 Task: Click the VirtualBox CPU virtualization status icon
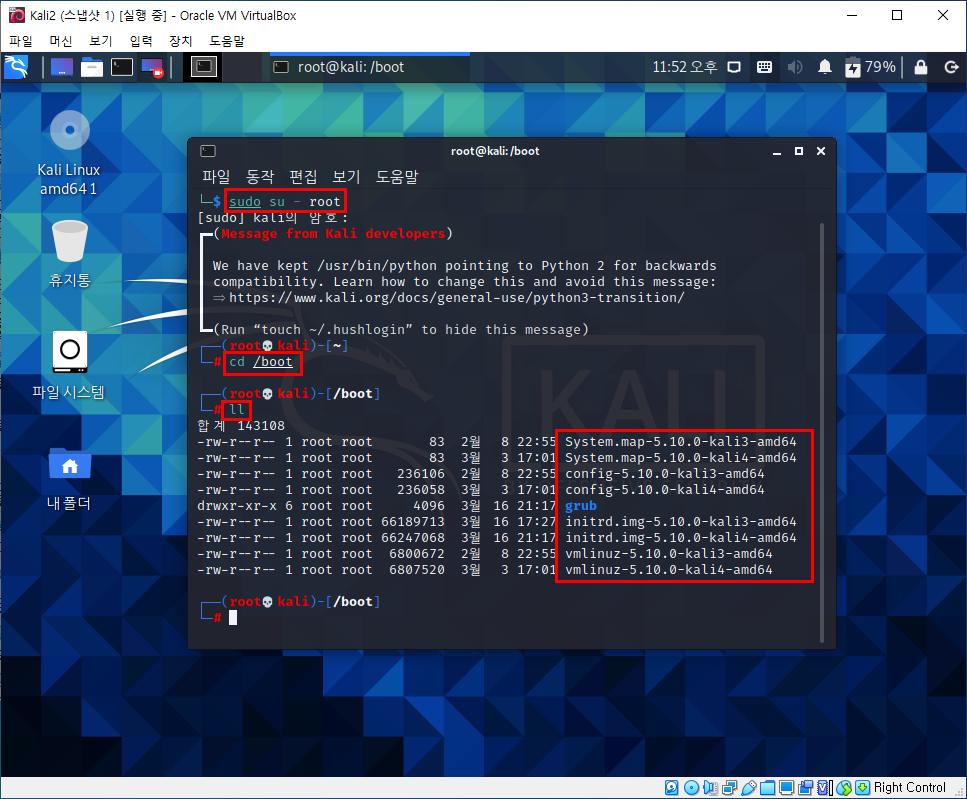pos(825,787)
